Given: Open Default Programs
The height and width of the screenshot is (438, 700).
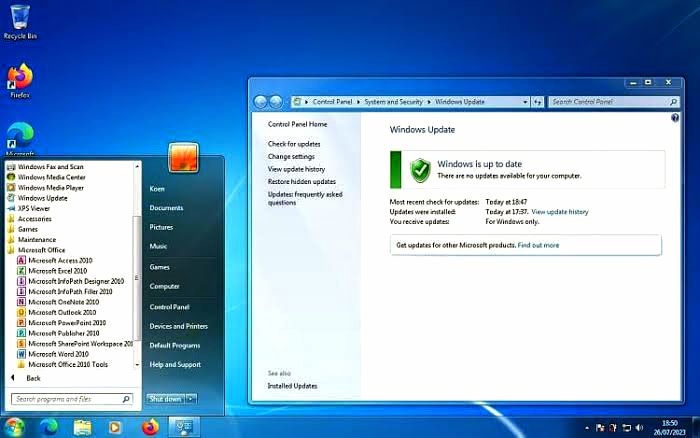Looking at the screenshot, I should 175,346.
